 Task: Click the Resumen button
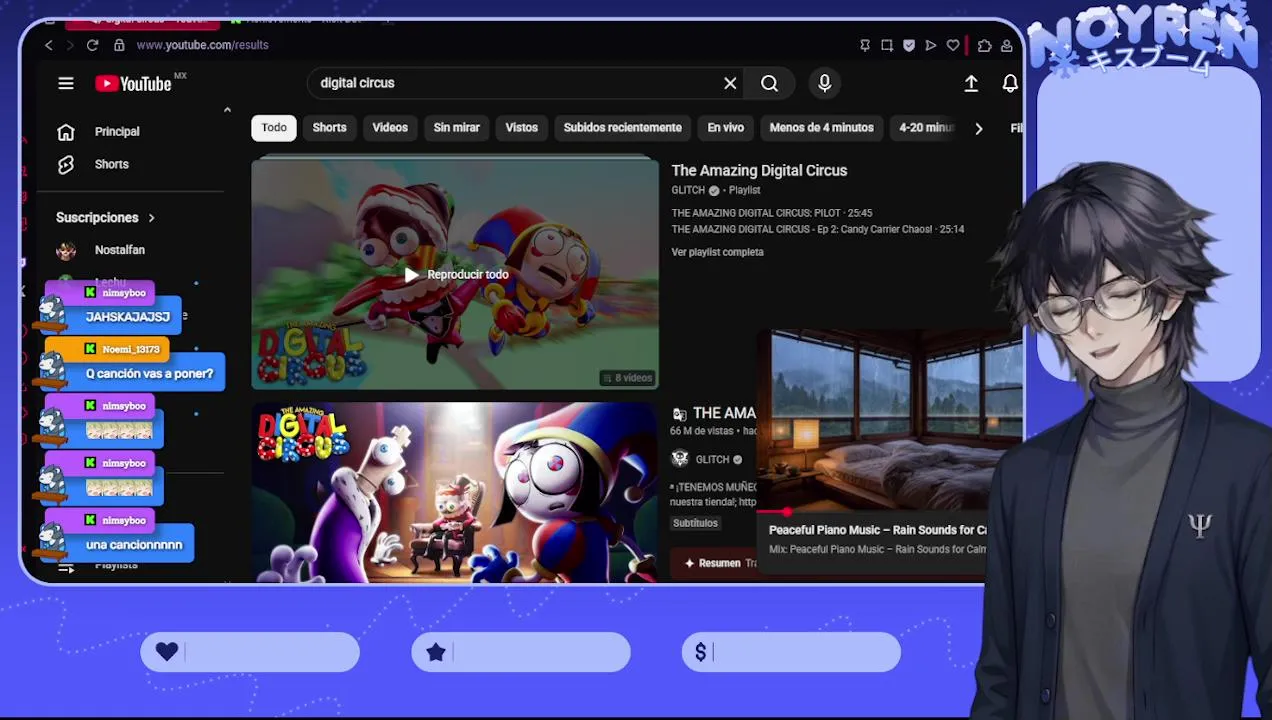[713, 563]
